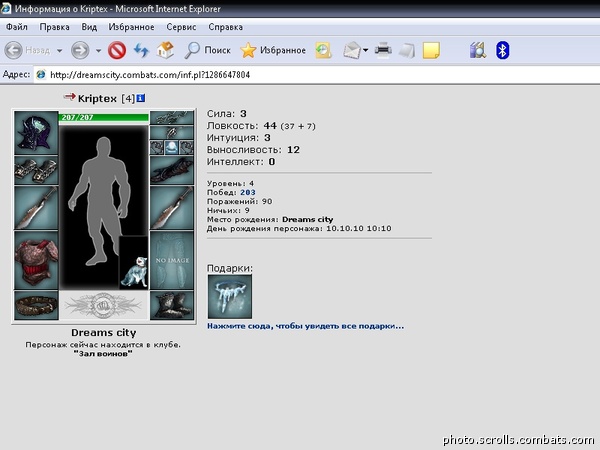Click the character silhouette portrait

click(100, 200)
